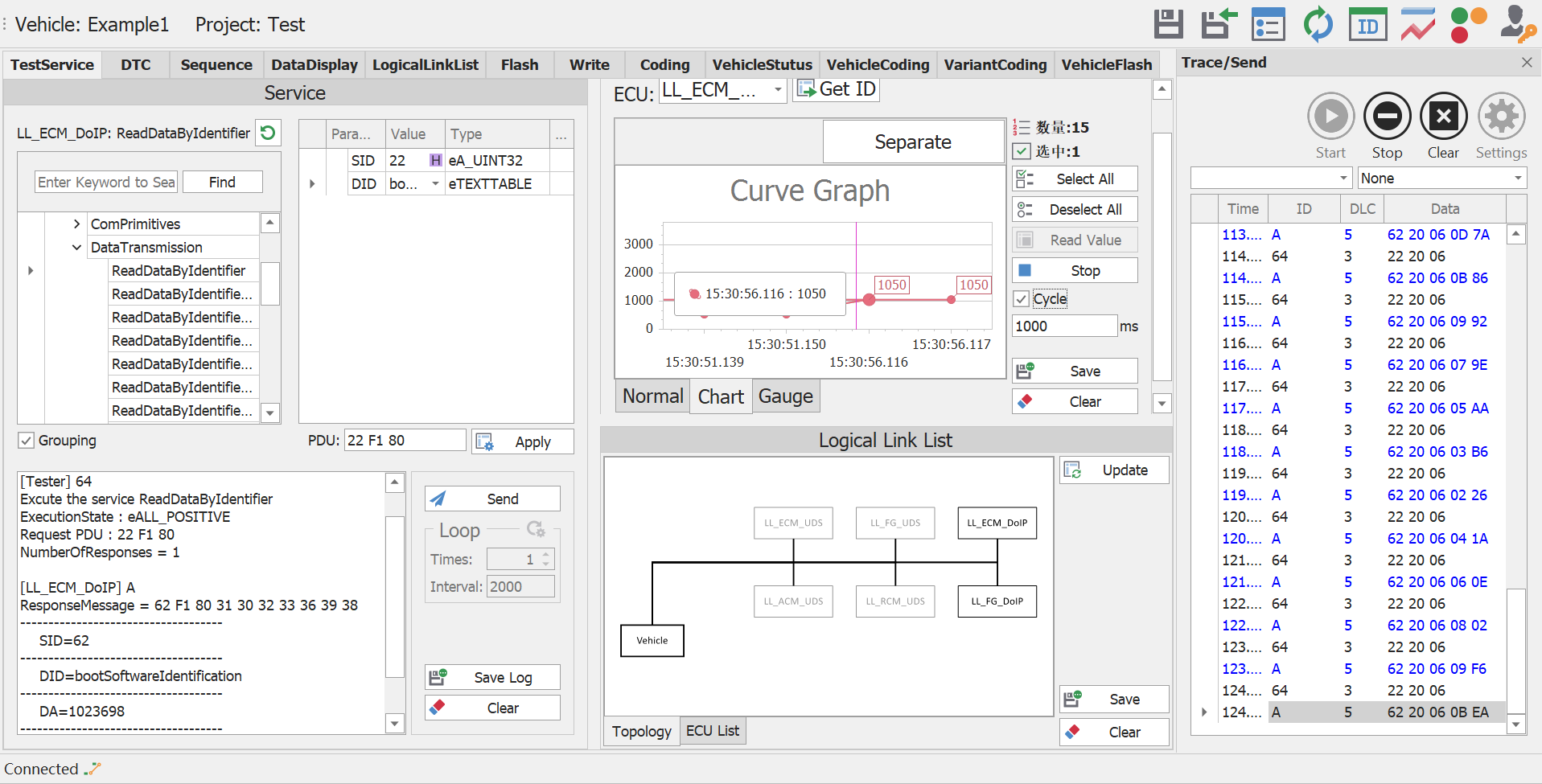Click the green-blue refresh arrows toolbar icon
The image size is (1542, 784).
click(x=1318, y=24)
